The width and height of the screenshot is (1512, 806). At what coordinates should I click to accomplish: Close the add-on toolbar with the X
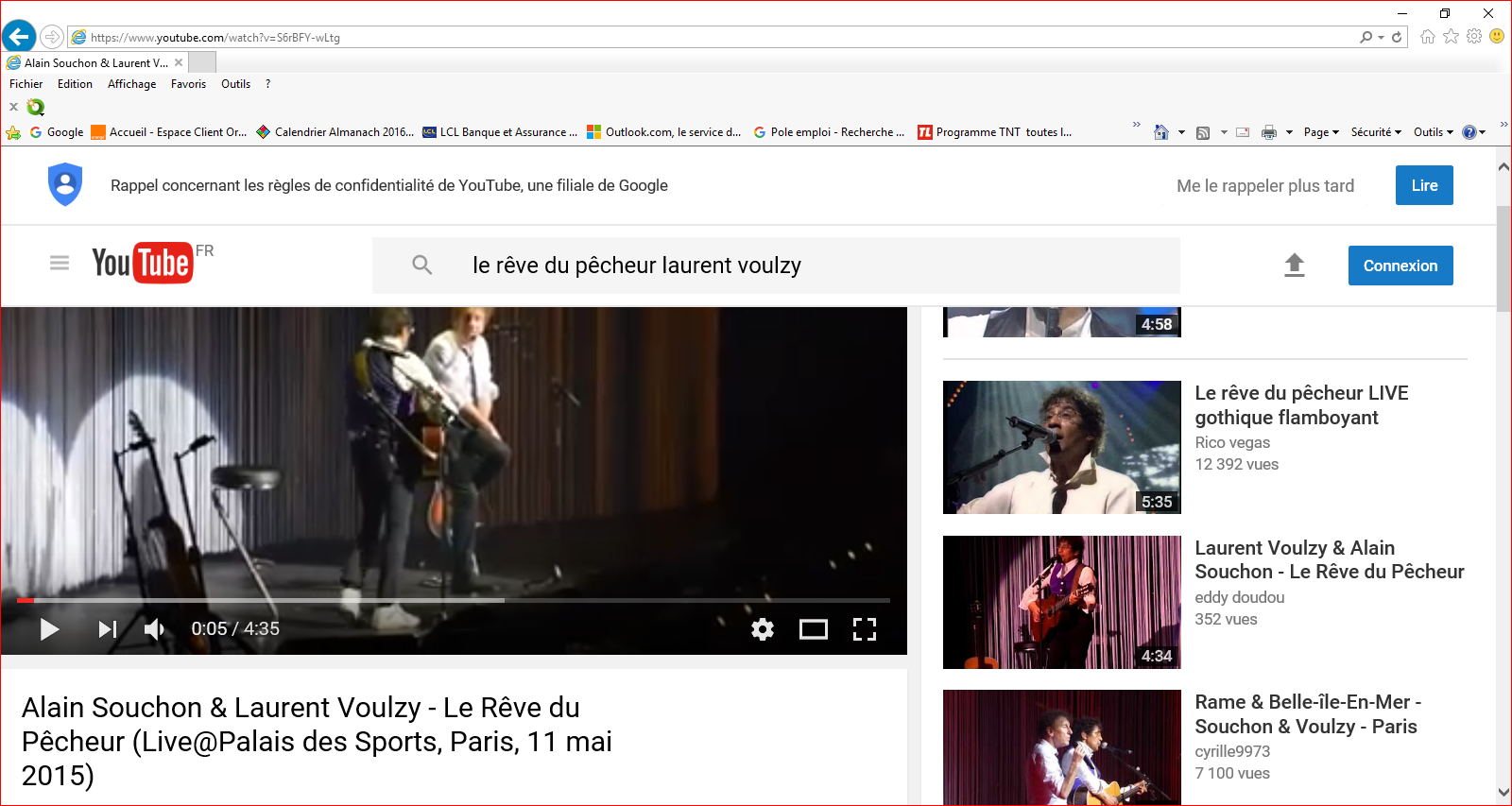pyautogui.click(x=13, y=107)
